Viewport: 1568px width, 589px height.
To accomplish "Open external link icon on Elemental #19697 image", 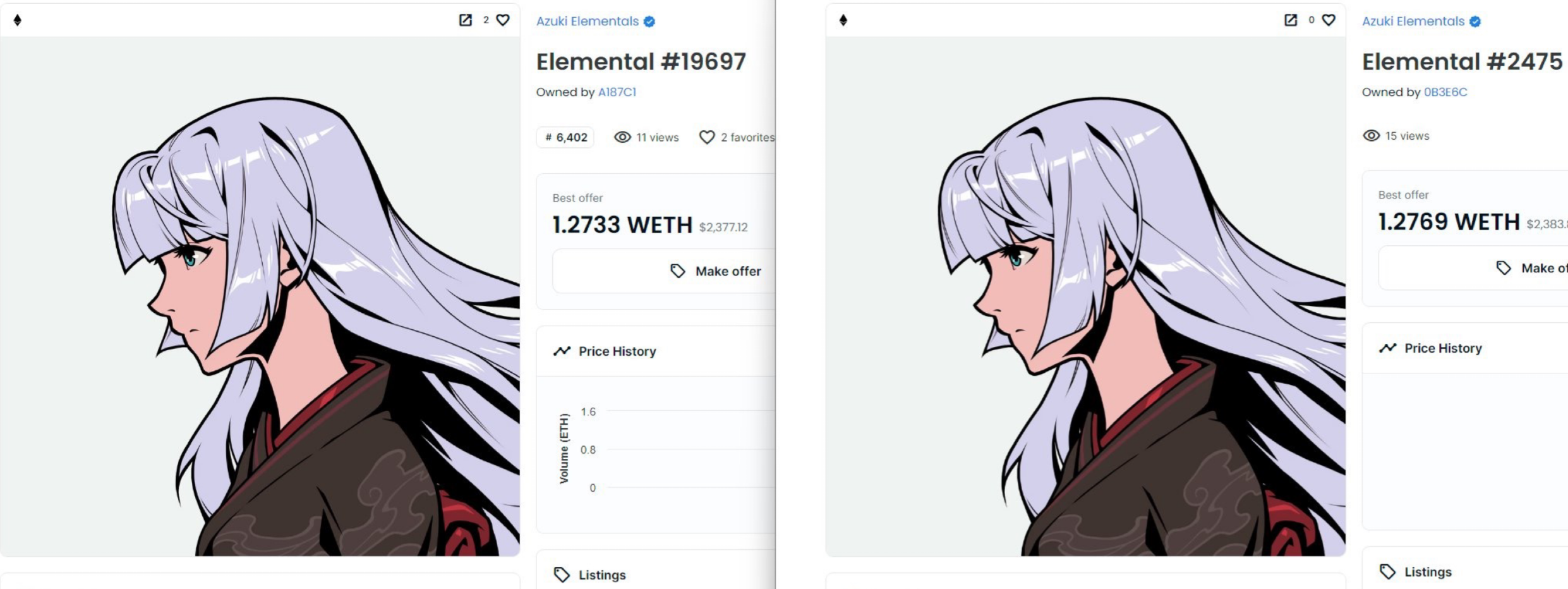I will [465, 20].
